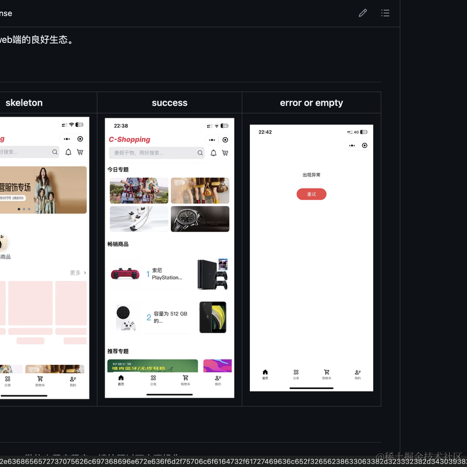The width and height of the screenshot is (467, 467).
Task: Click the green recommended topic banner
Action: pyautogui.click(x=152, y=366)
